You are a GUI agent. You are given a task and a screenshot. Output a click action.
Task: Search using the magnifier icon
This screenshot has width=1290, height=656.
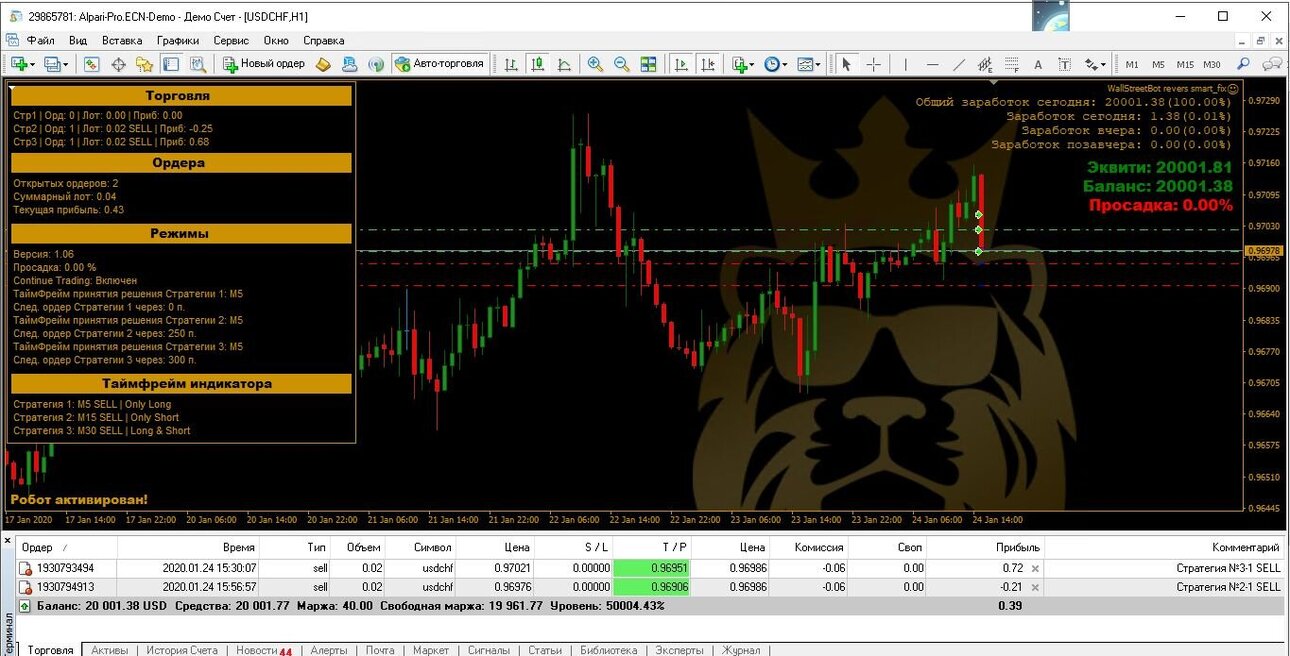[x=1244, y=63]
